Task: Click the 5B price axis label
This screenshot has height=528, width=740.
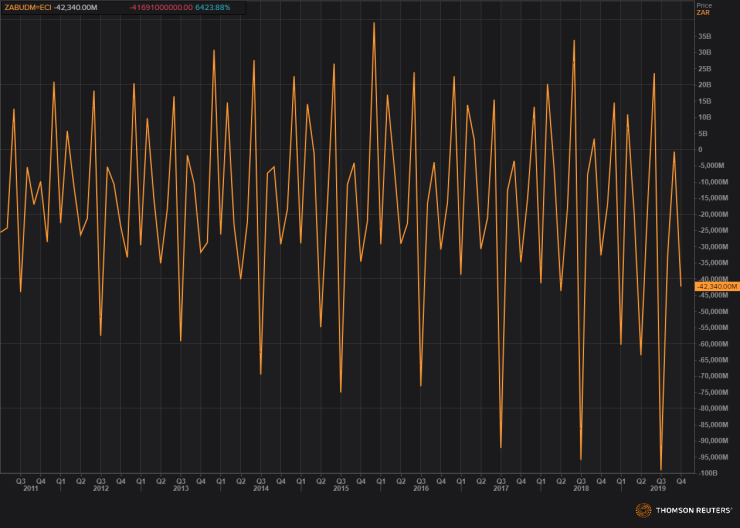Action: 703,134
